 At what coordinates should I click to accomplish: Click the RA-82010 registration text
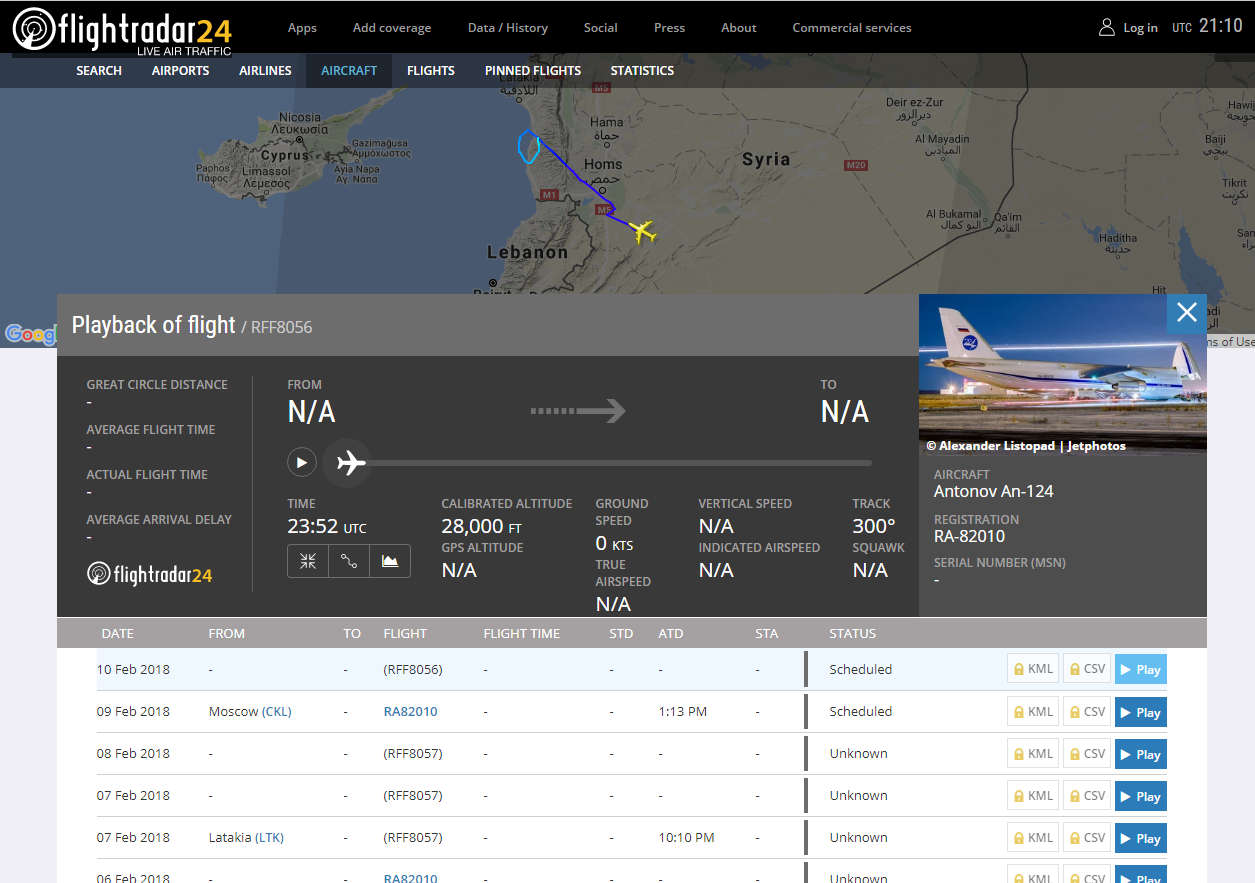[x=970, y=536]
